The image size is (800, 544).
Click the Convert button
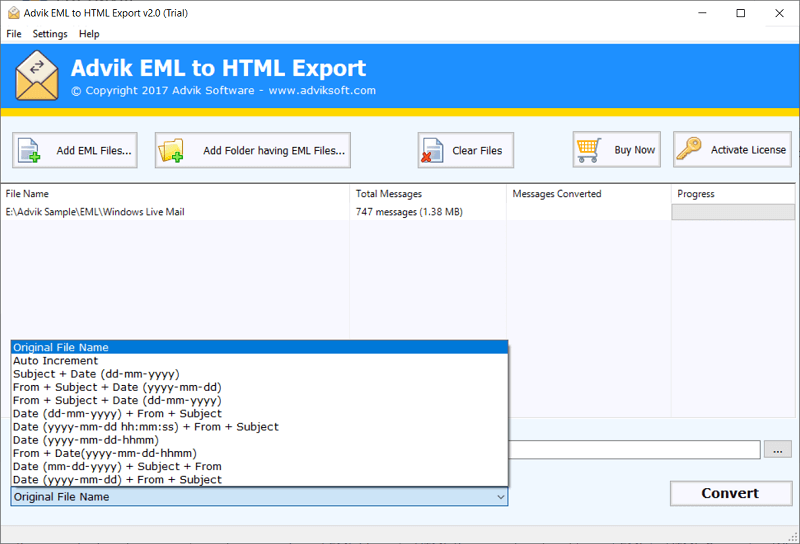pos(731,493)
